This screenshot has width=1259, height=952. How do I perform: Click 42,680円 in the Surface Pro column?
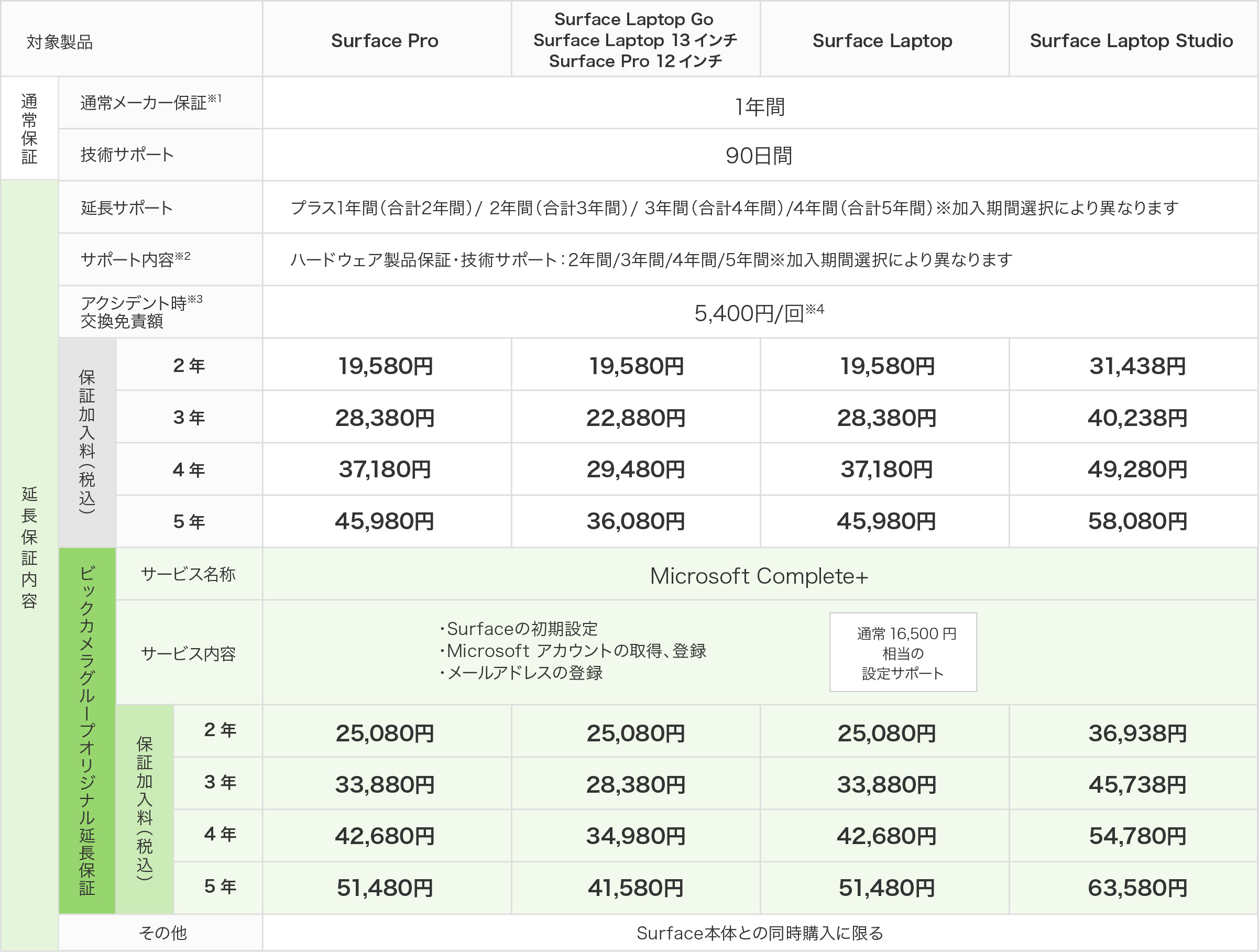click(x=385, y=837)
